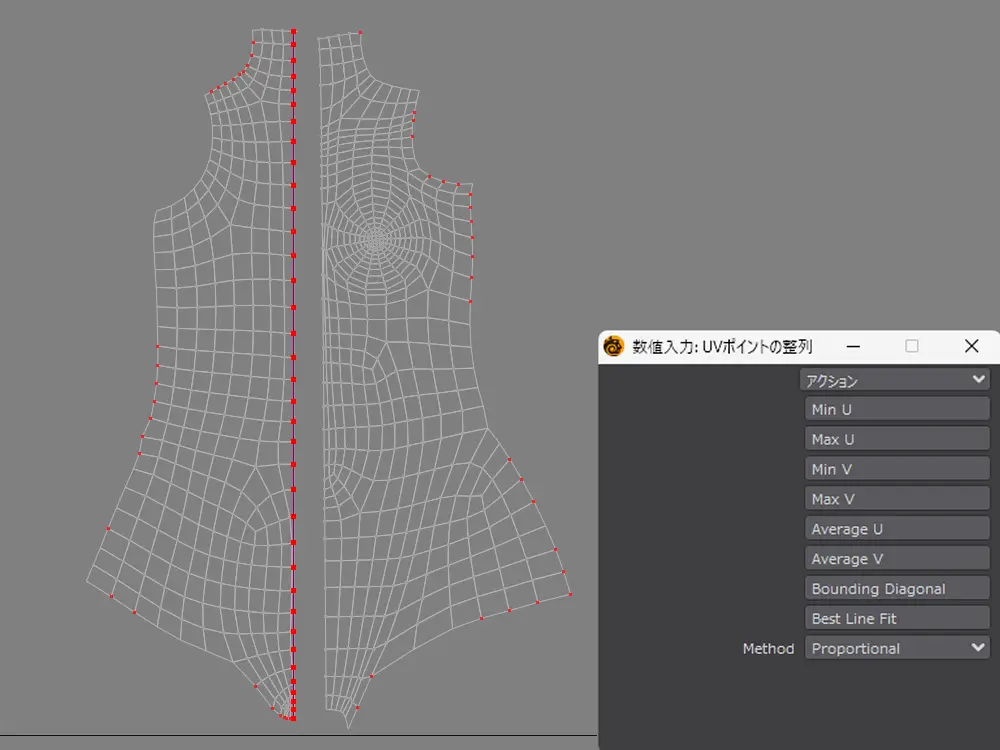Click the Min V button
Screen dimensions: 1000x750
click(x=897, y=469)
